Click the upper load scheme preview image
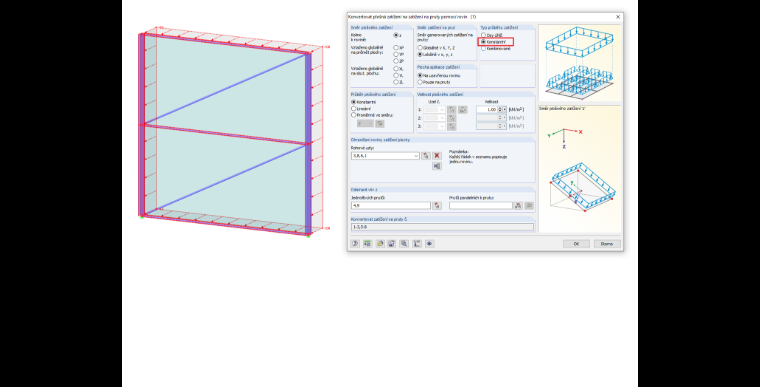 [579, 63]
